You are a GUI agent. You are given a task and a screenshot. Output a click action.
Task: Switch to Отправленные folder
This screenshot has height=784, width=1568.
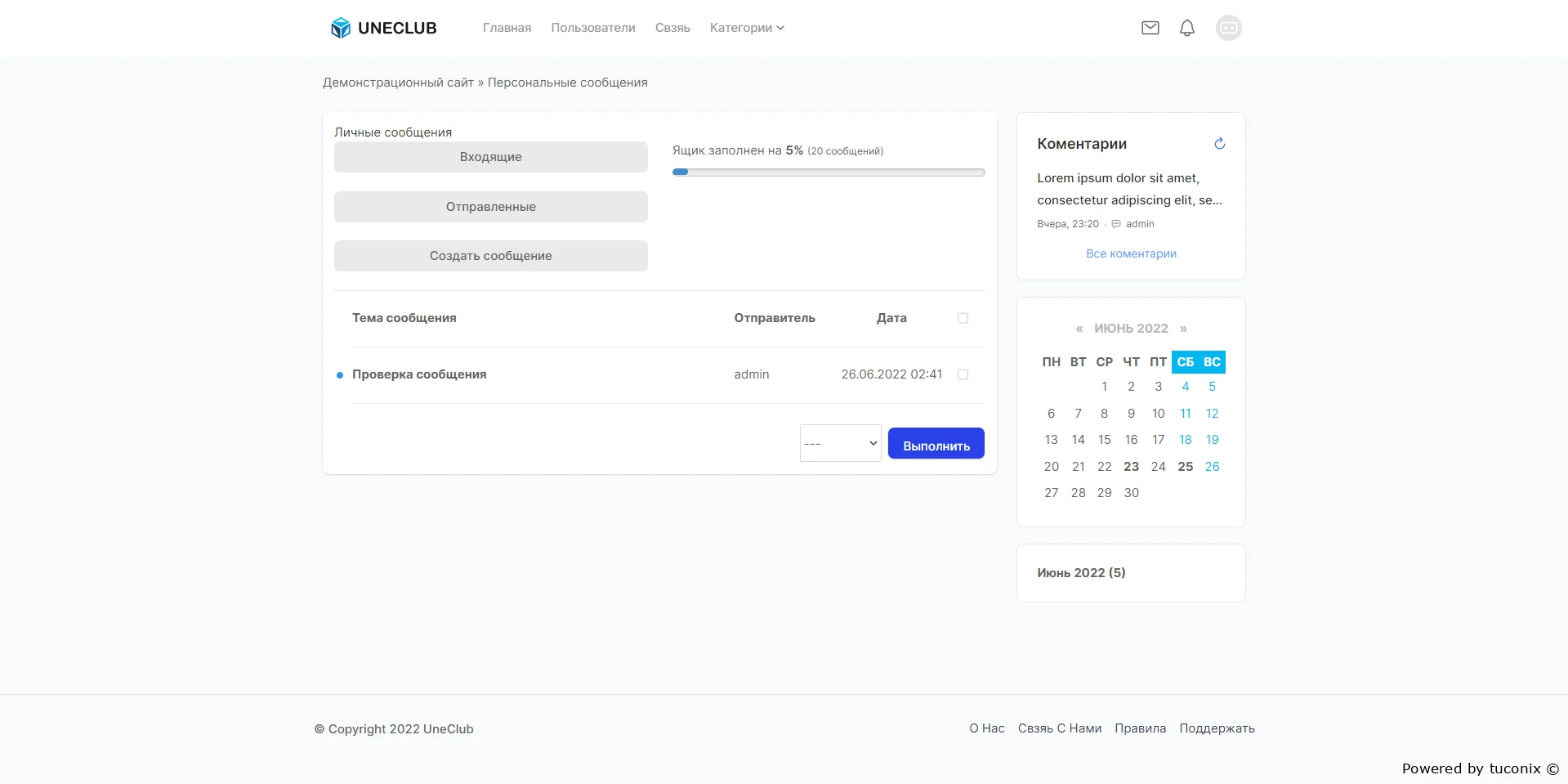click(x=491, y=207)
